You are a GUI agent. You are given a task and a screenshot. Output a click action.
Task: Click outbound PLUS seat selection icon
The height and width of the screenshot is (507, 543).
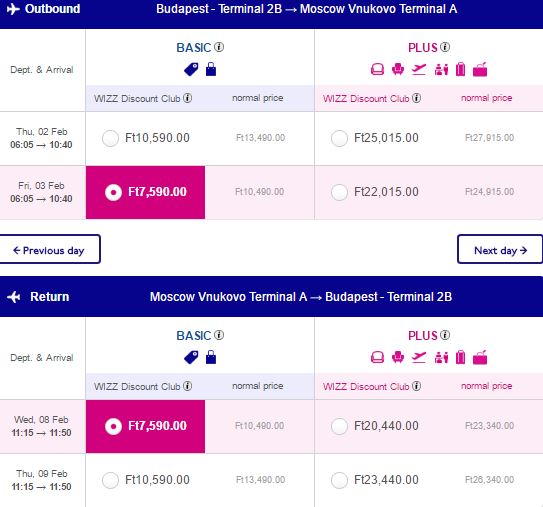click(398, 69)
